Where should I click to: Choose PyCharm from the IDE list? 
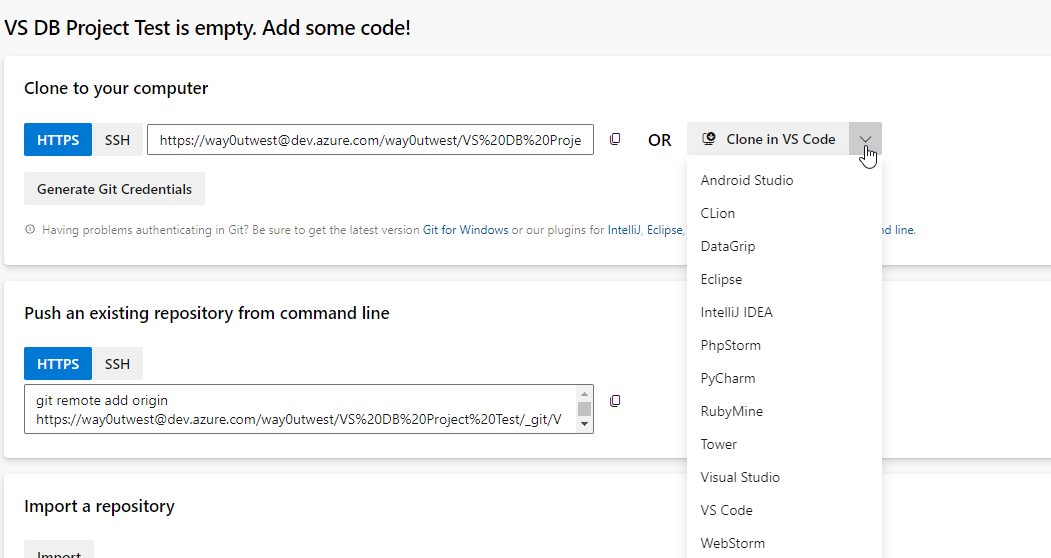tap(784, 378)
